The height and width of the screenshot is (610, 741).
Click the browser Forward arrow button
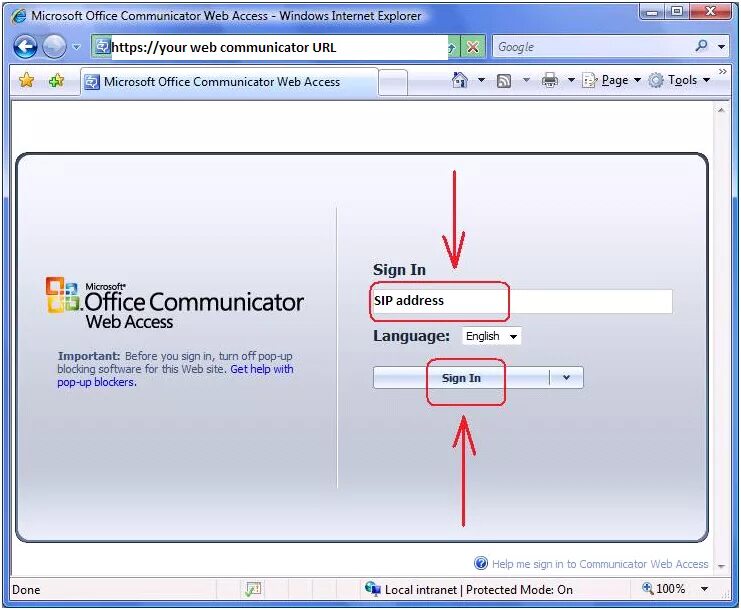(54, 47)
